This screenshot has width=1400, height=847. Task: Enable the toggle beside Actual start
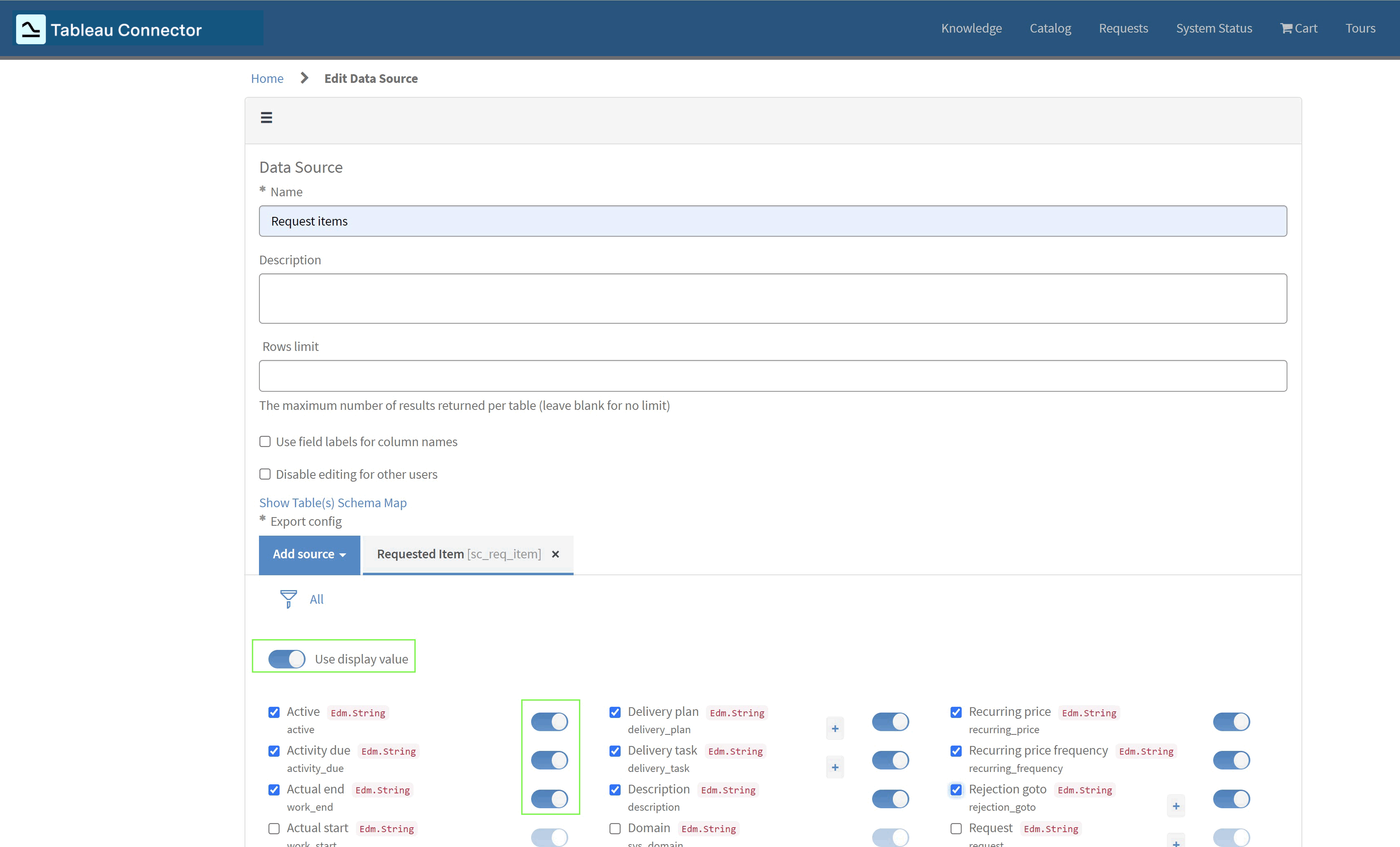[x=549, y=837]
